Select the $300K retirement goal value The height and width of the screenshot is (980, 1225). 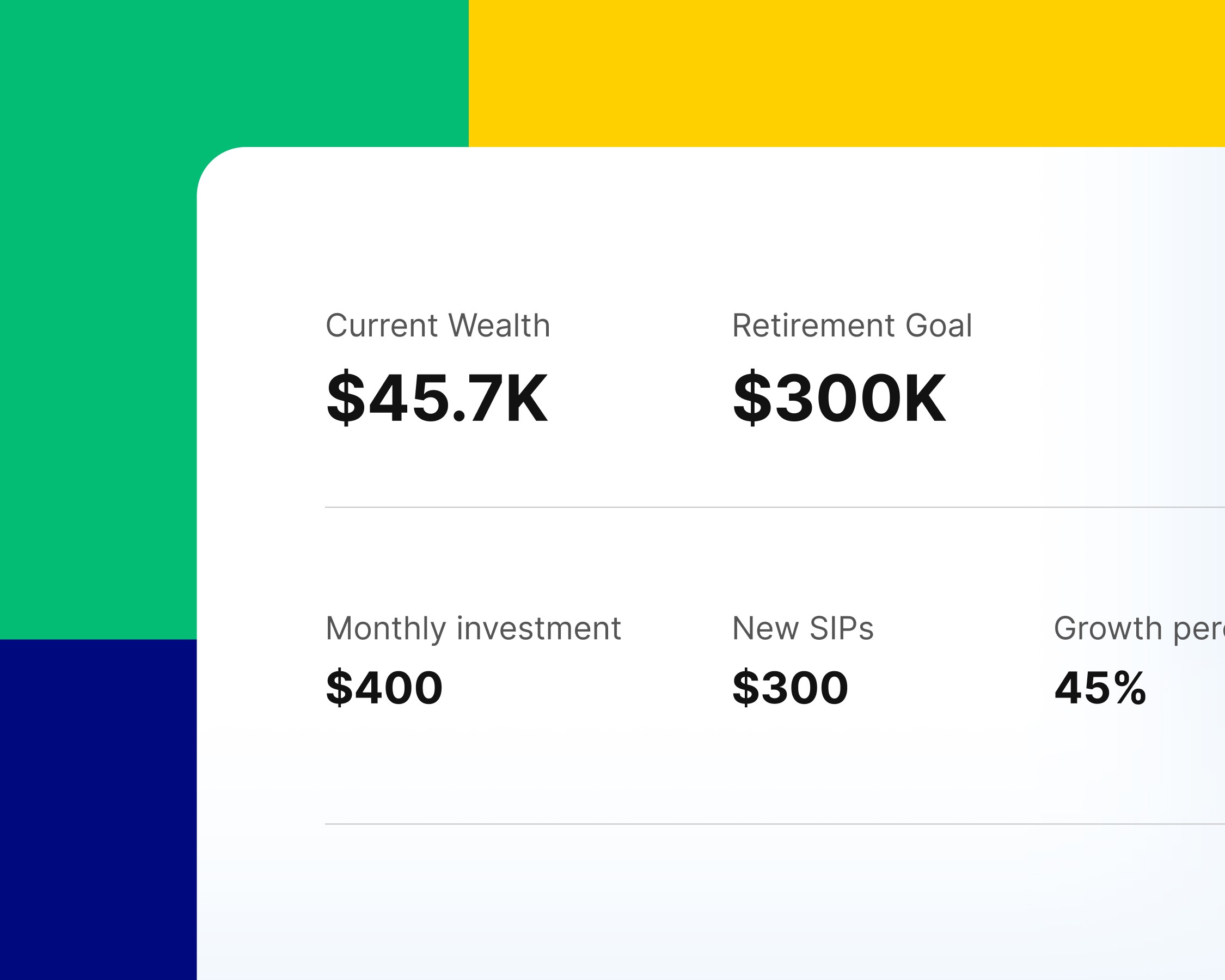point(839,397)
